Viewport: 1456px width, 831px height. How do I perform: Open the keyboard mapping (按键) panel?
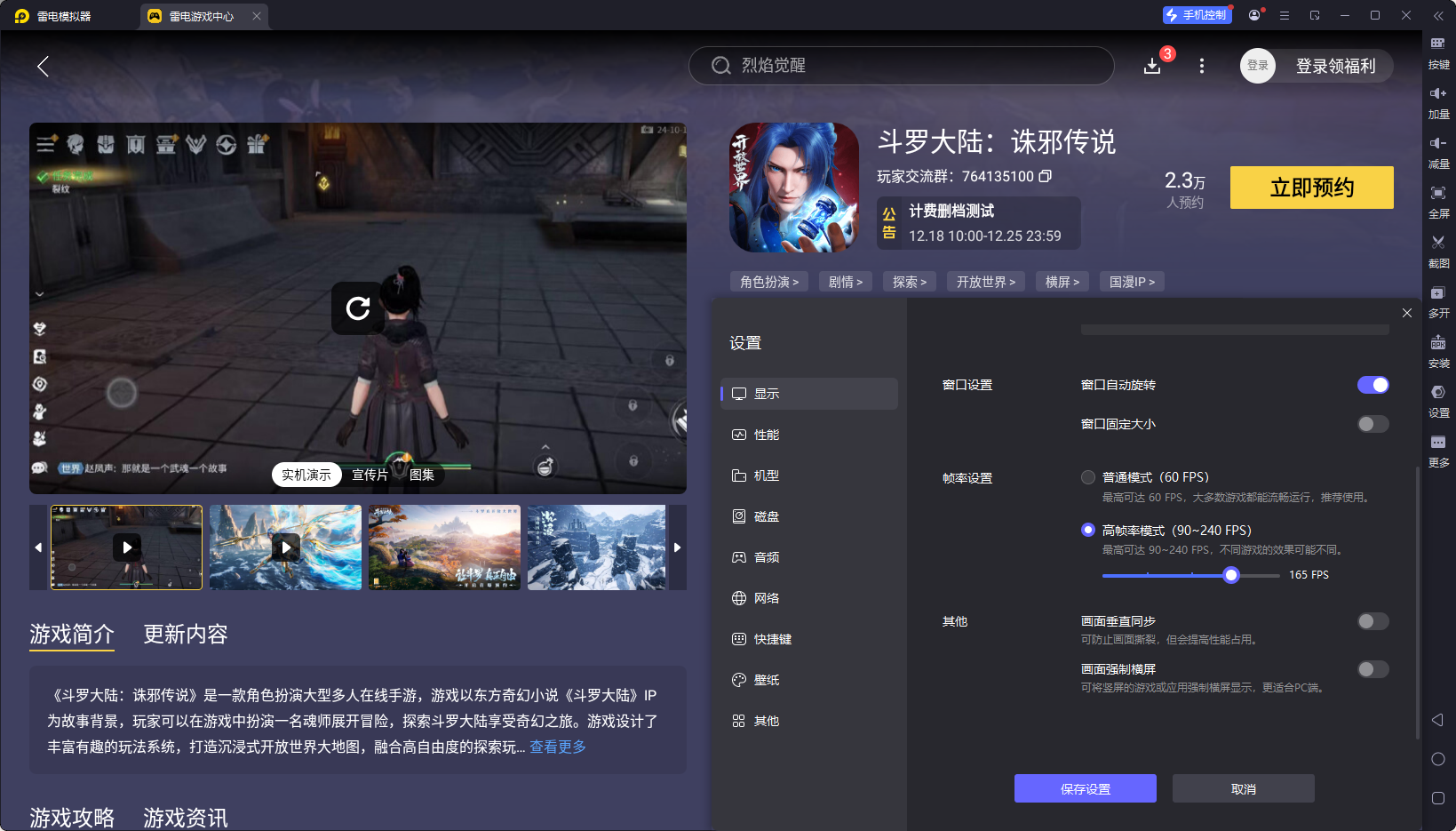(x=1439, y=52)
